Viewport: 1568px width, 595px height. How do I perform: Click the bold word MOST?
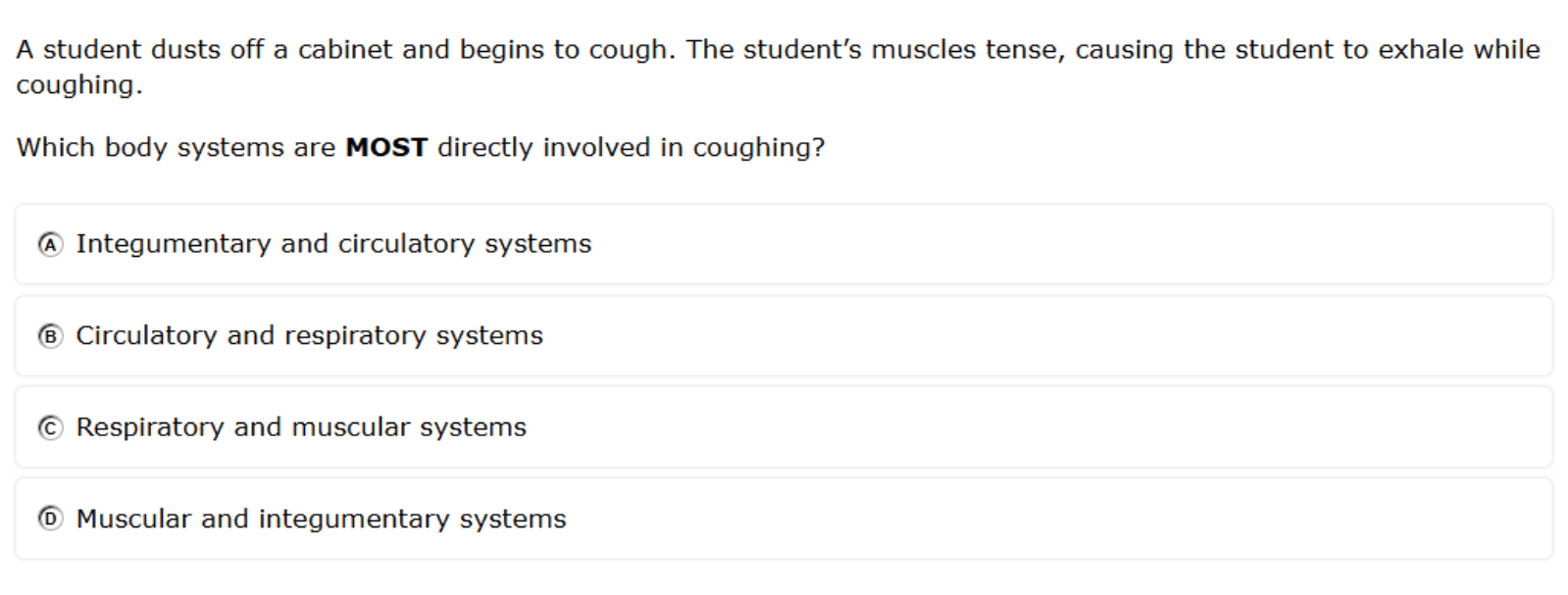386,148
